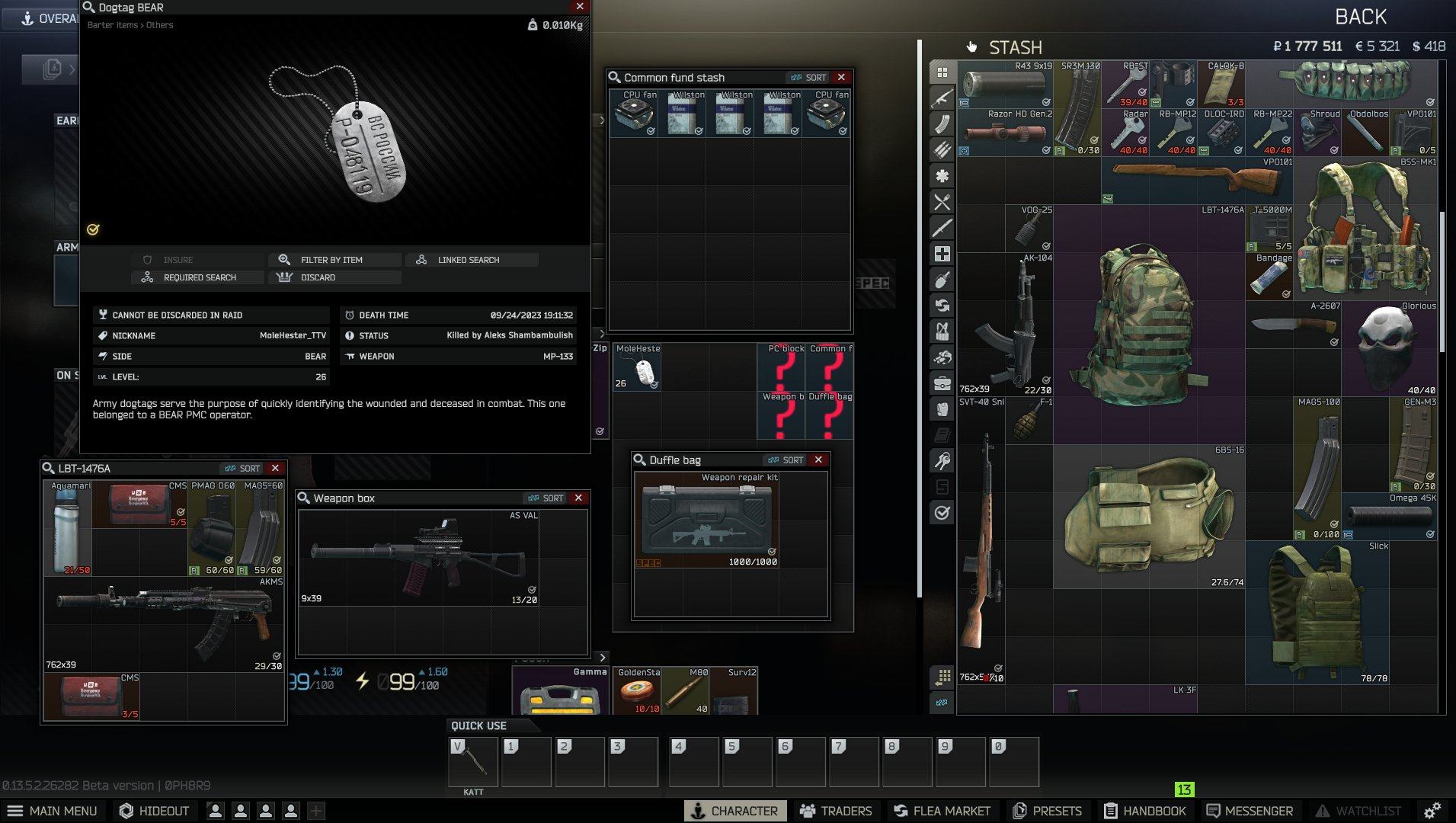Image resolution: width=1456 pixels, height=823 pixels.
Task: Filter stash by tactical rigs icon
Action: 942,331
